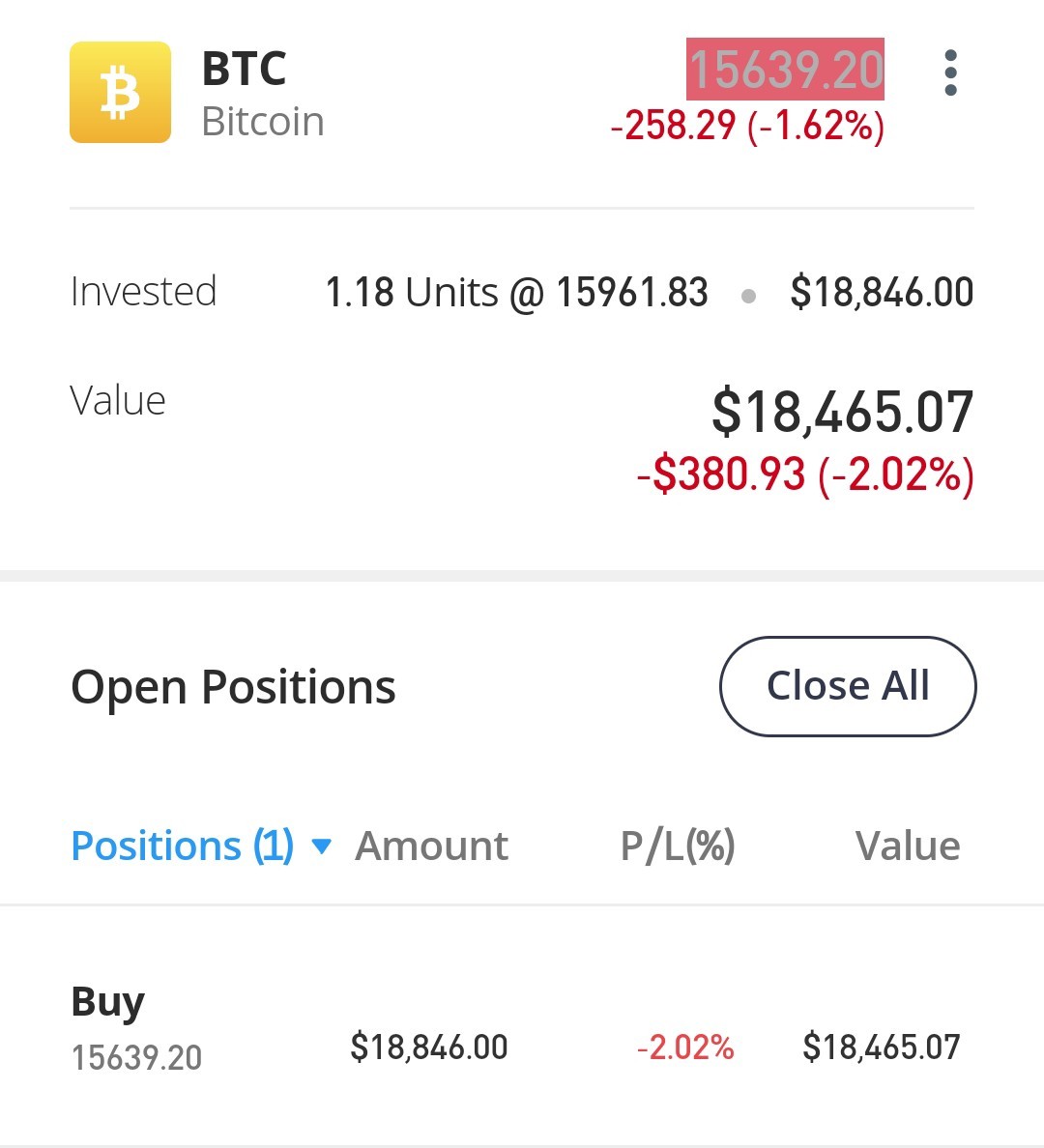1044x1148 pixels.
Task: Tap the Bitcoin logo icon
Action: [x=120, y=92]
